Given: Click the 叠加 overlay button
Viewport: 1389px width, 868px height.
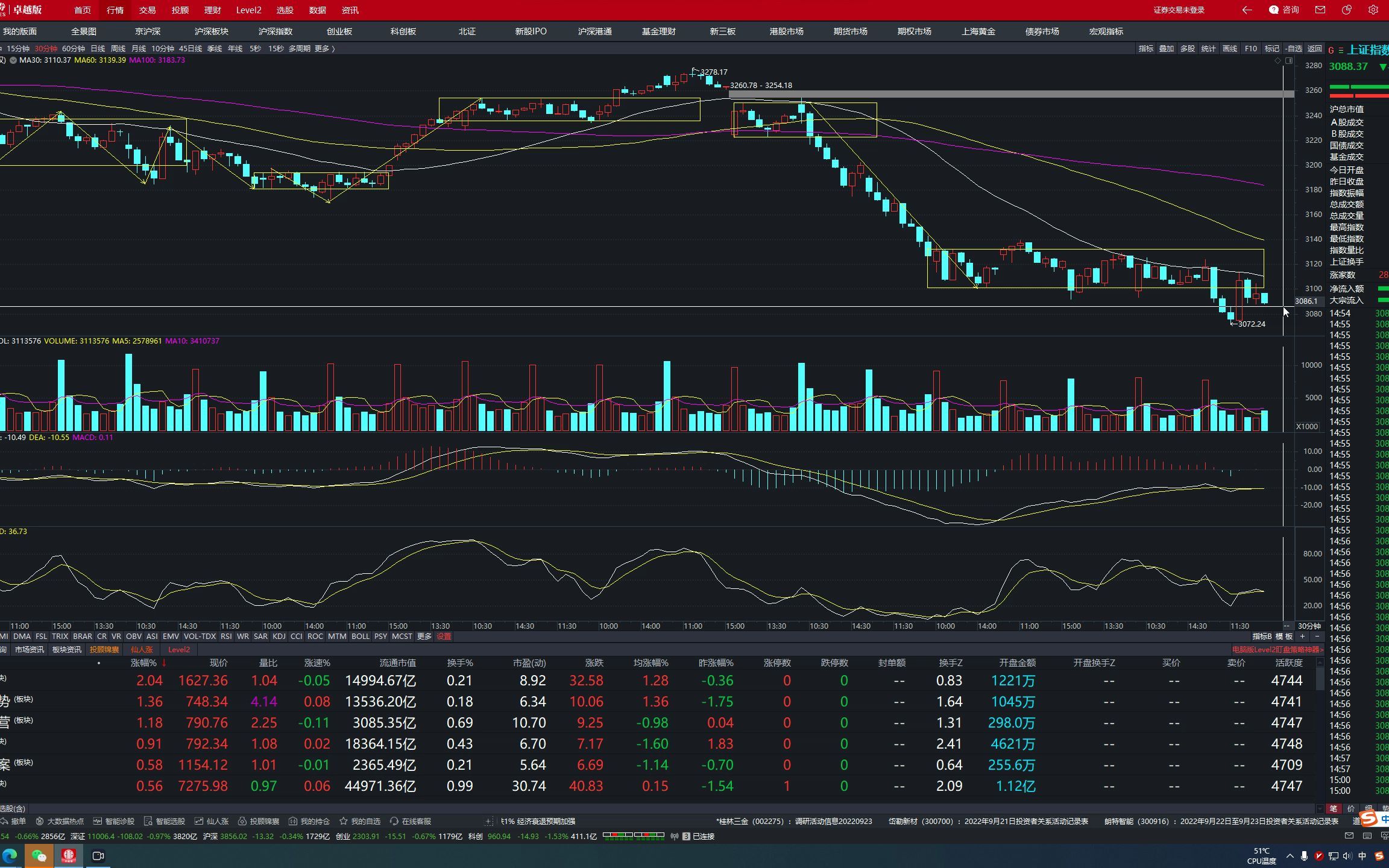Looking at the screenshot, I should (1167, 48).
